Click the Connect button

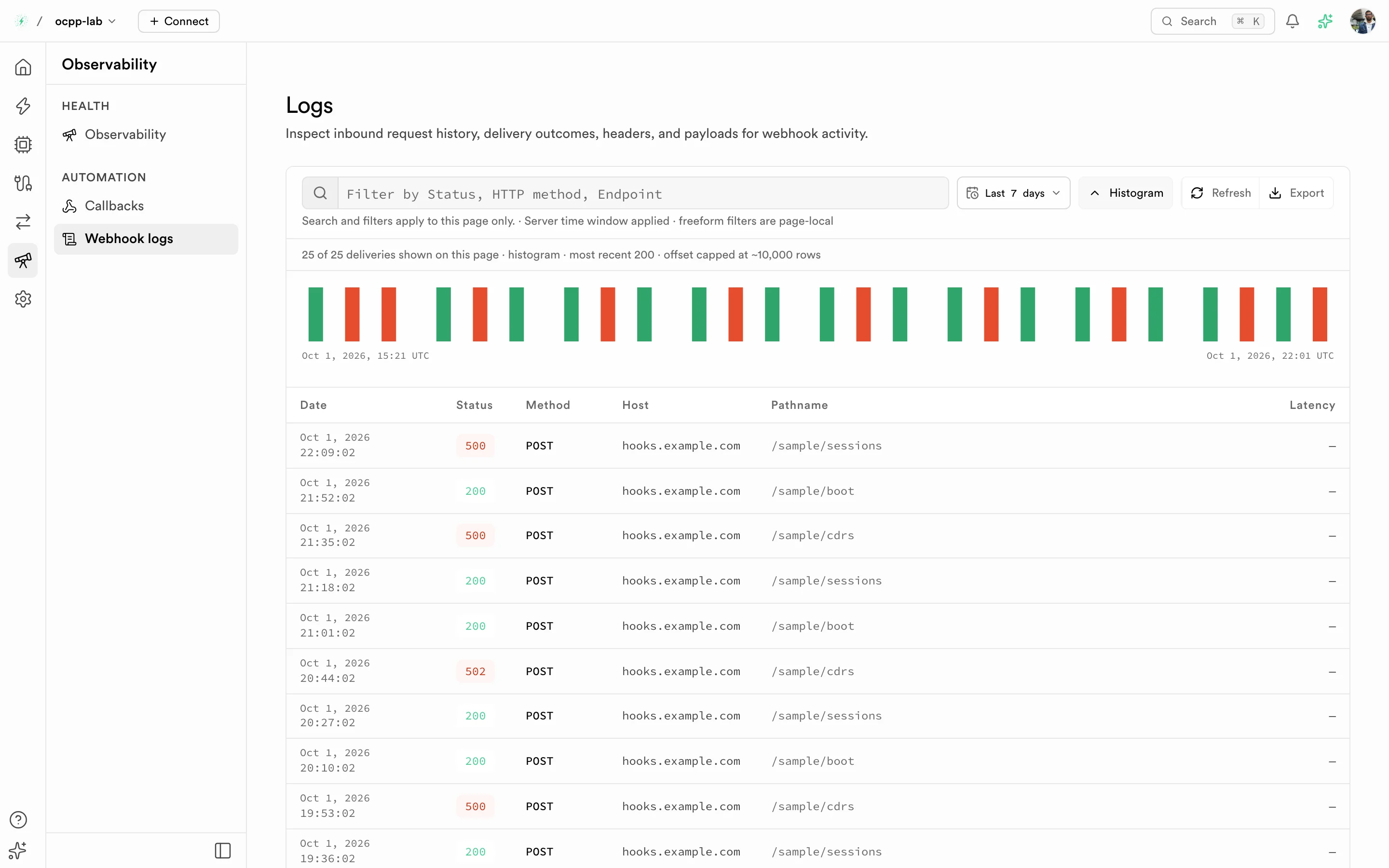coord(178,21)
